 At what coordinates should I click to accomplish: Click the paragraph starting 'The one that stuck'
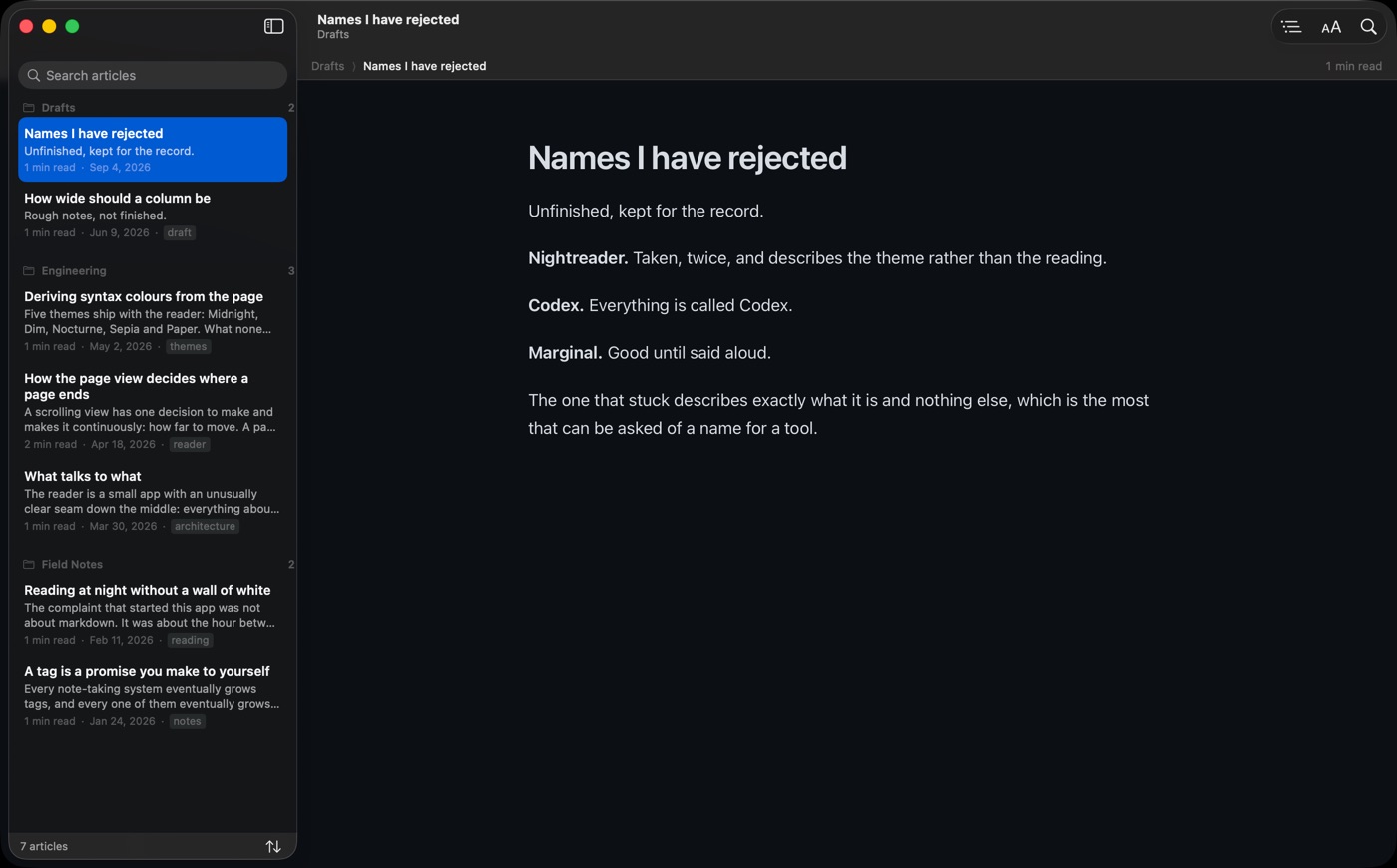[838, 414]
